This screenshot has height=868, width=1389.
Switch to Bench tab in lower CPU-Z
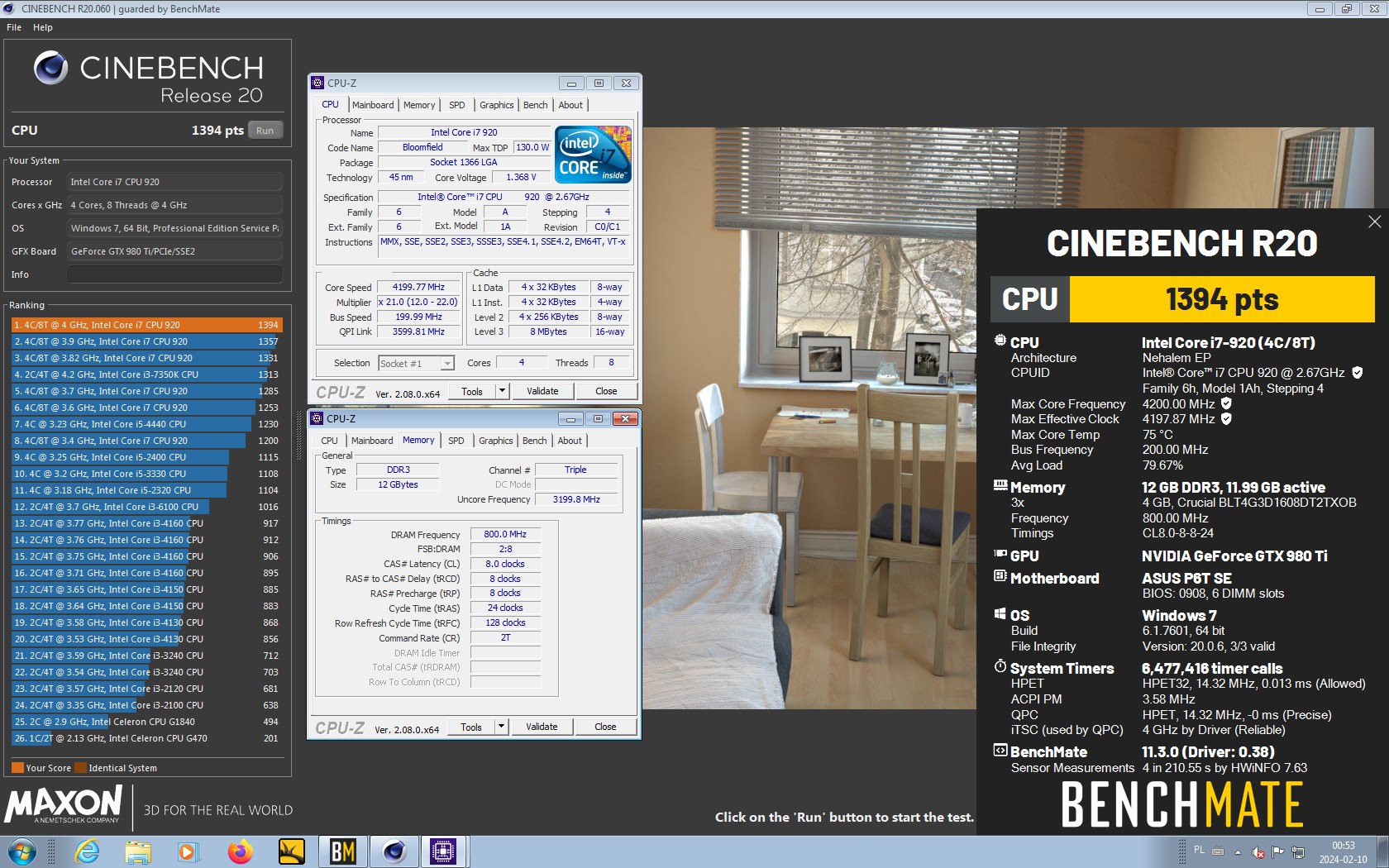click(535, 441)
